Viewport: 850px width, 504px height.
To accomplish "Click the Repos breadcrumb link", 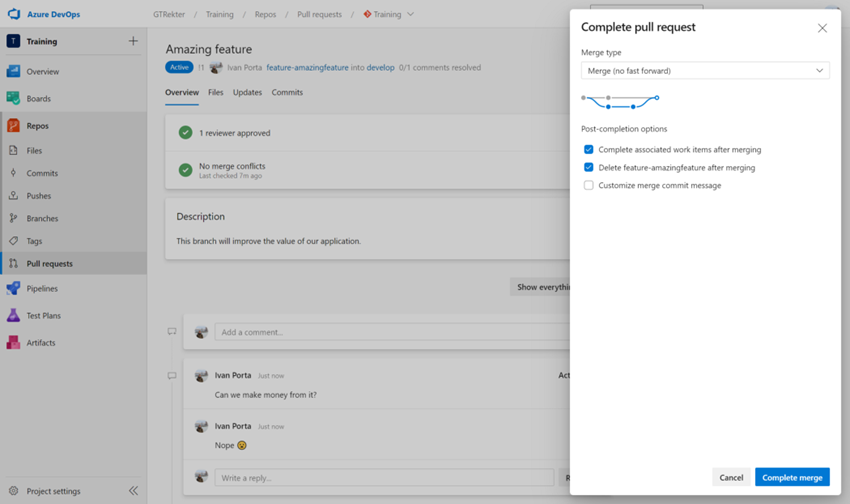I will [266, 15].
